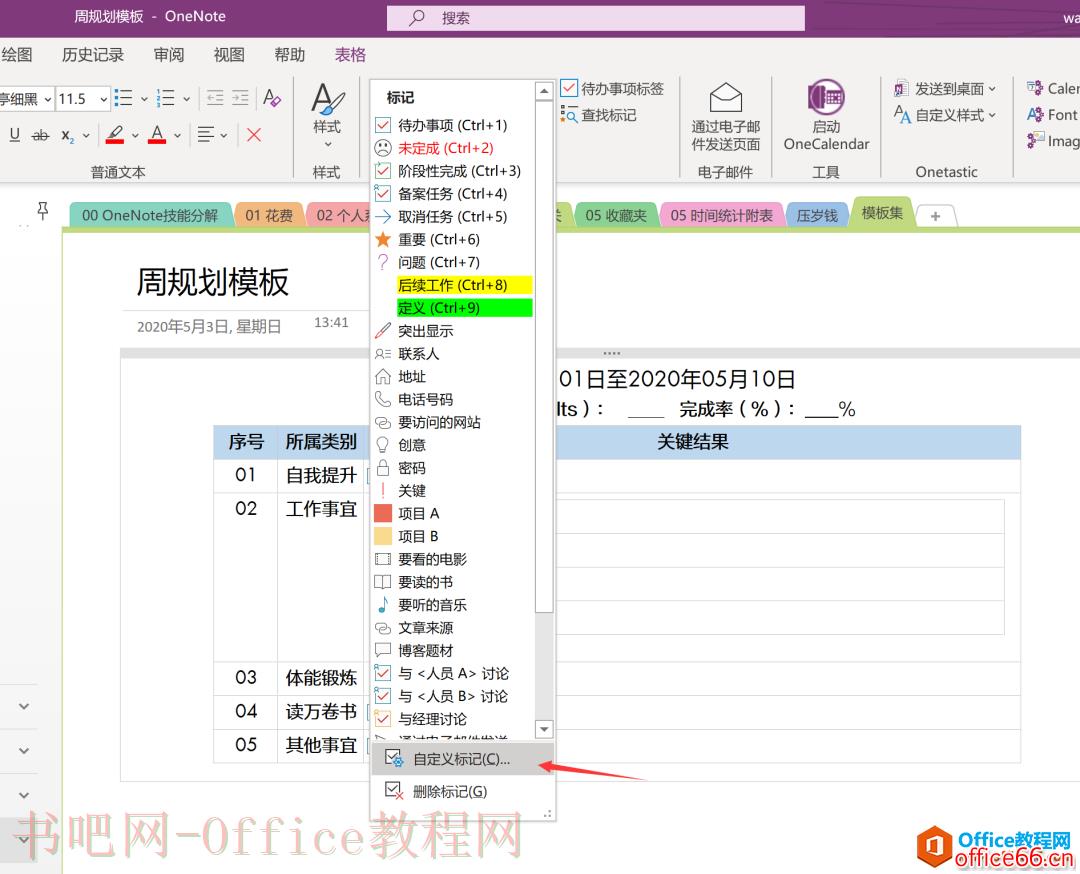Delete with the red X icon
Viewport: 1080px width, 874px height.
[253, 134]
